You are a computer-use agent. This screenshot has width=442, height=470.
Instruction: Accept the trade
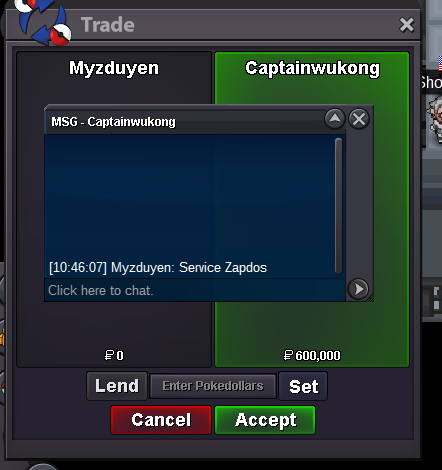click(265, 420)
